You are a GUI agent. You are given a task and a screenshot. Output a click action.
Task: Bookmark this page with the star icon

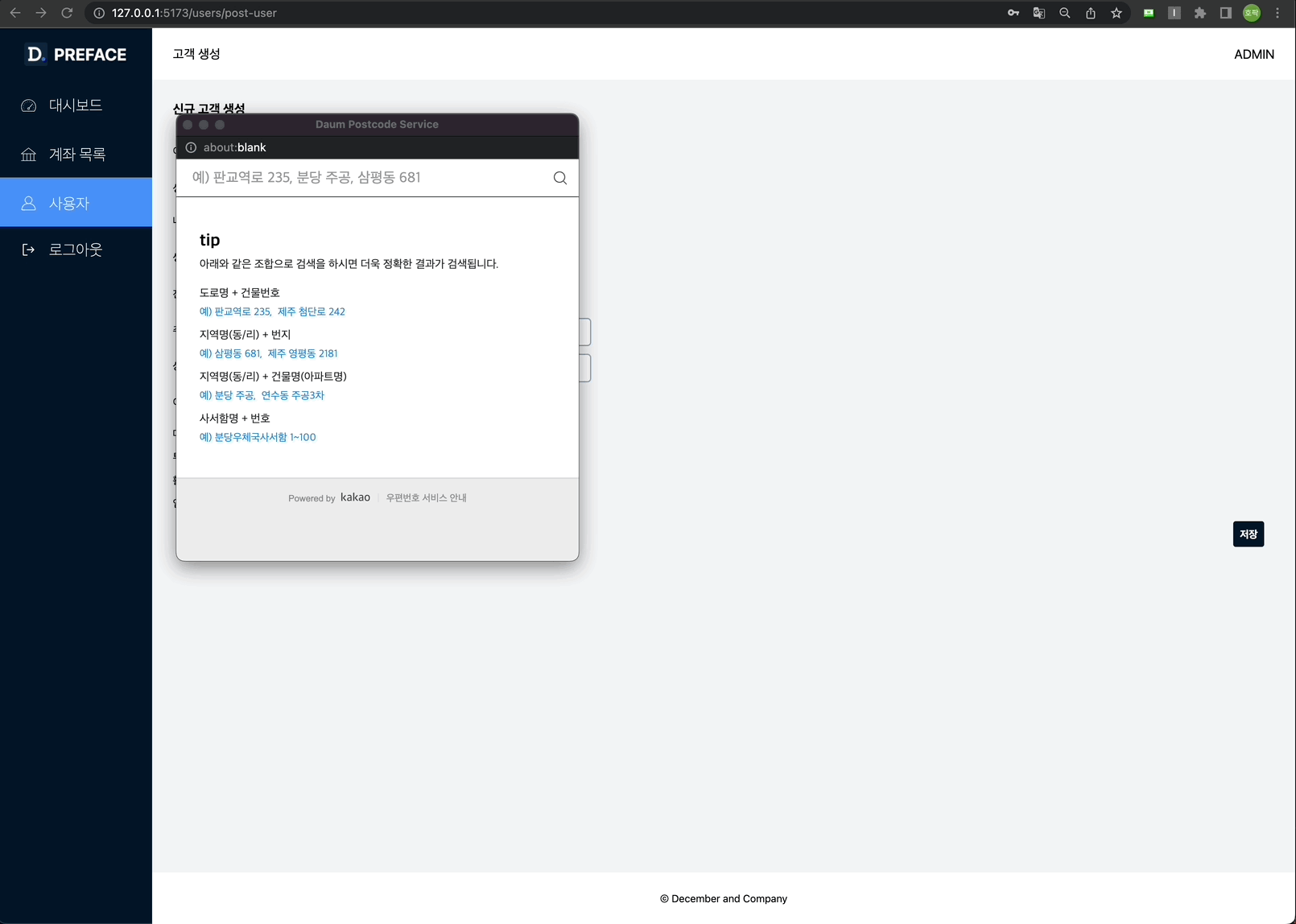point(1116,13)
